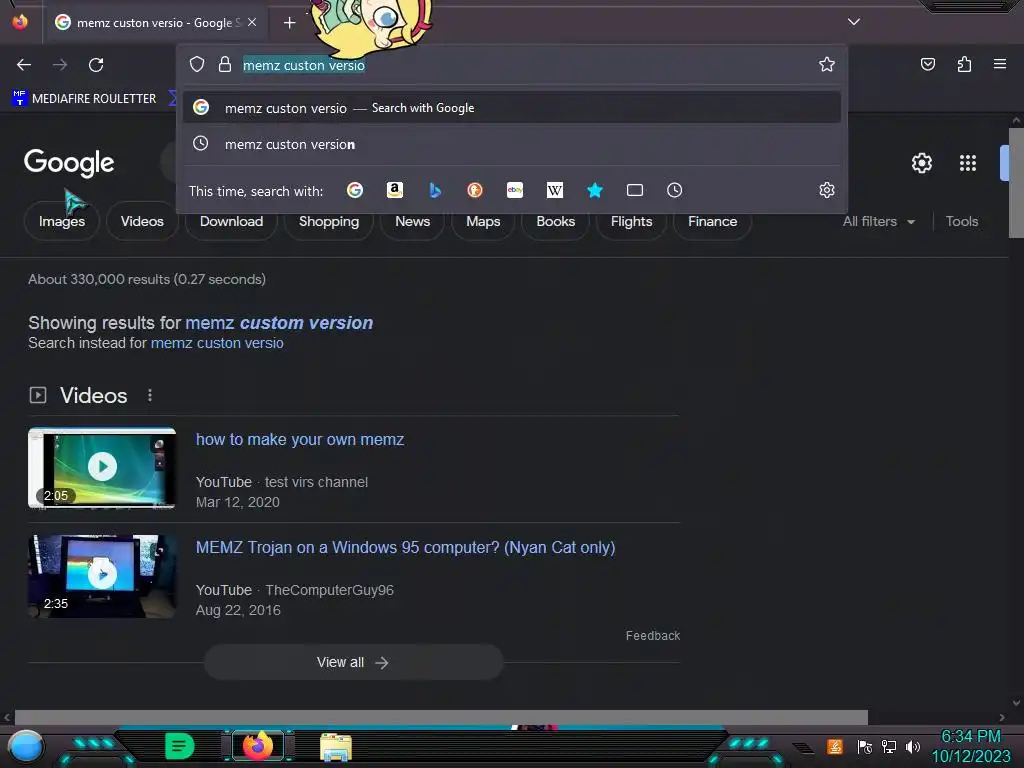1024x768 pixels.
Task: Search this time with DuckDuckGo icon
Action: coord(475,190)
